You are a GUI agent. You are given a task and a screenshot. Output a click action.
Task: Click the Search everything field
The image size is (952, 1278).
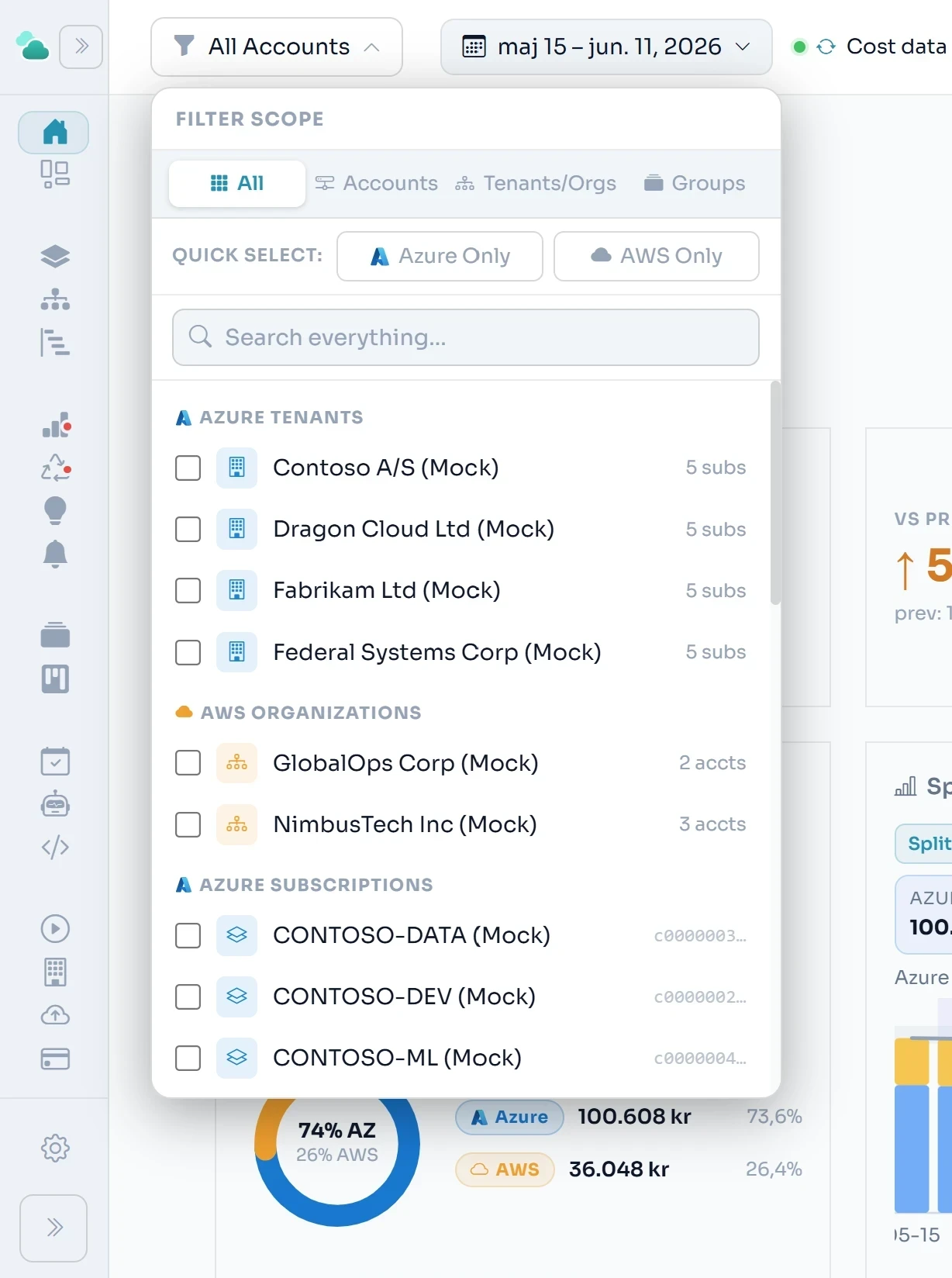click(466, 337)
